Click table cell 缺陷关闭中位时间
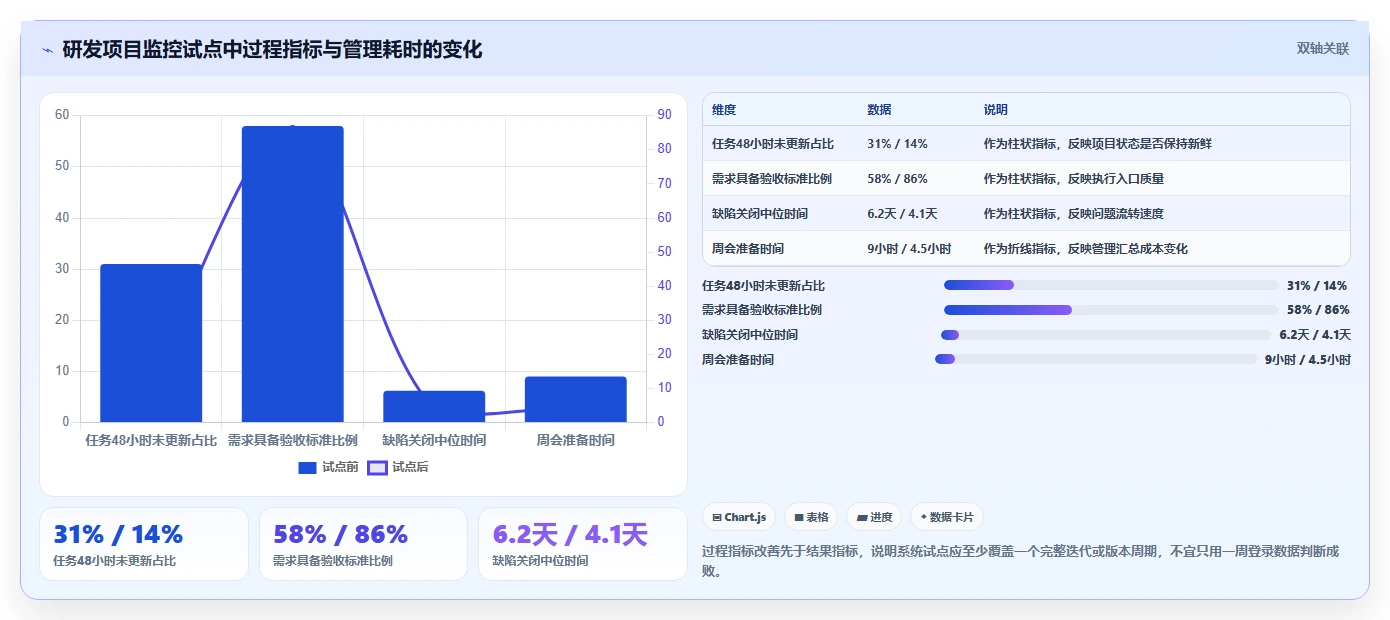The width and height of the screenshot is (1390, 620). (760, 214)
